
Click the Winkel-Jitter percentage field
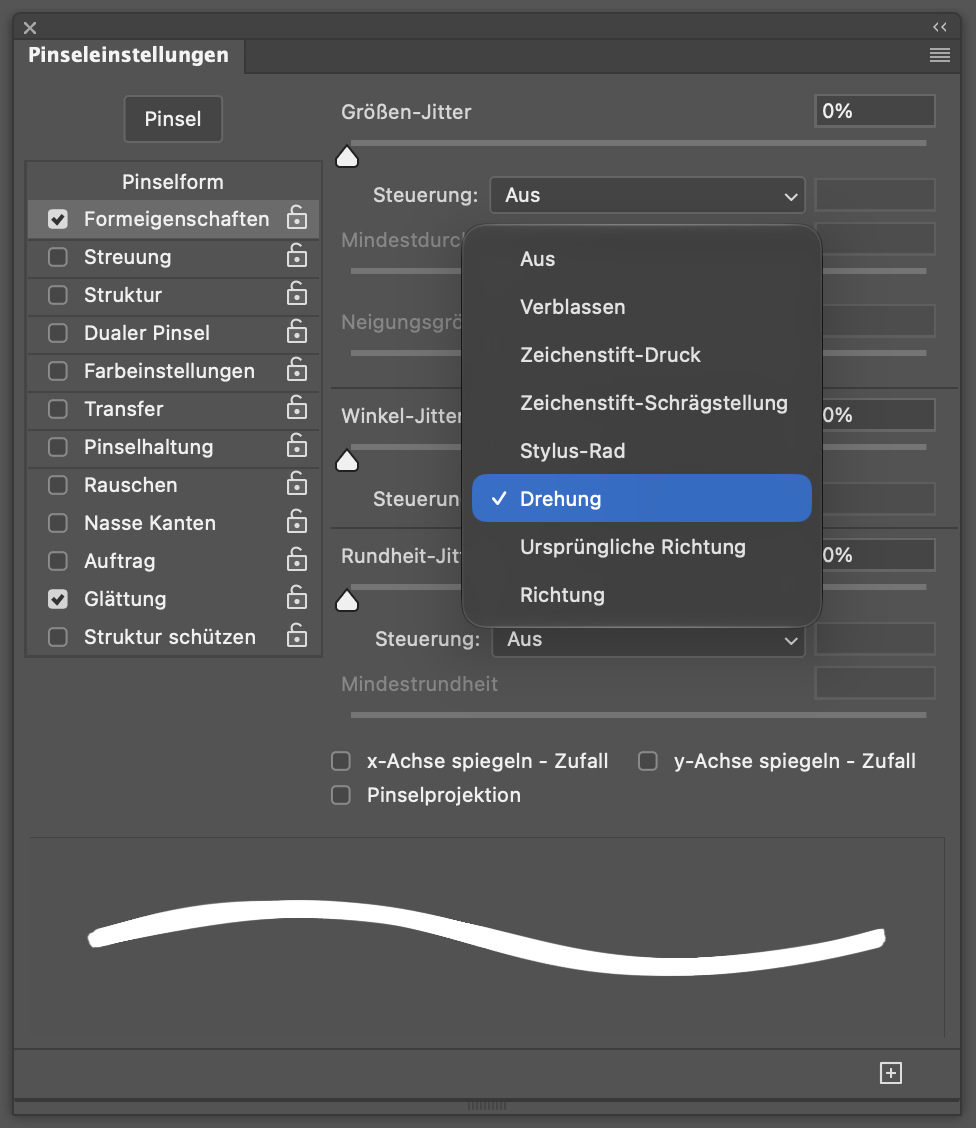click(x=879, y=415)
